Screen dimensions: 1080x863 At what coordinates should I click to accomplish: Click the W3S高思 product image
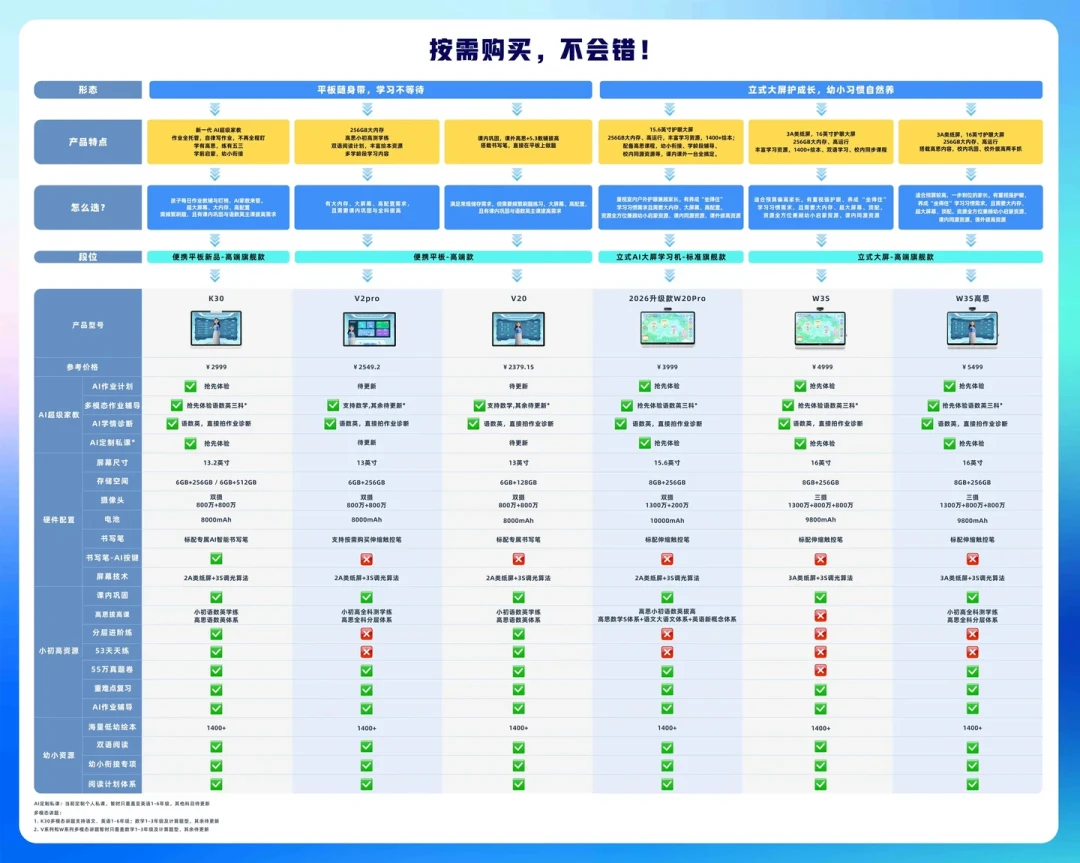click(x=973, y=328)
